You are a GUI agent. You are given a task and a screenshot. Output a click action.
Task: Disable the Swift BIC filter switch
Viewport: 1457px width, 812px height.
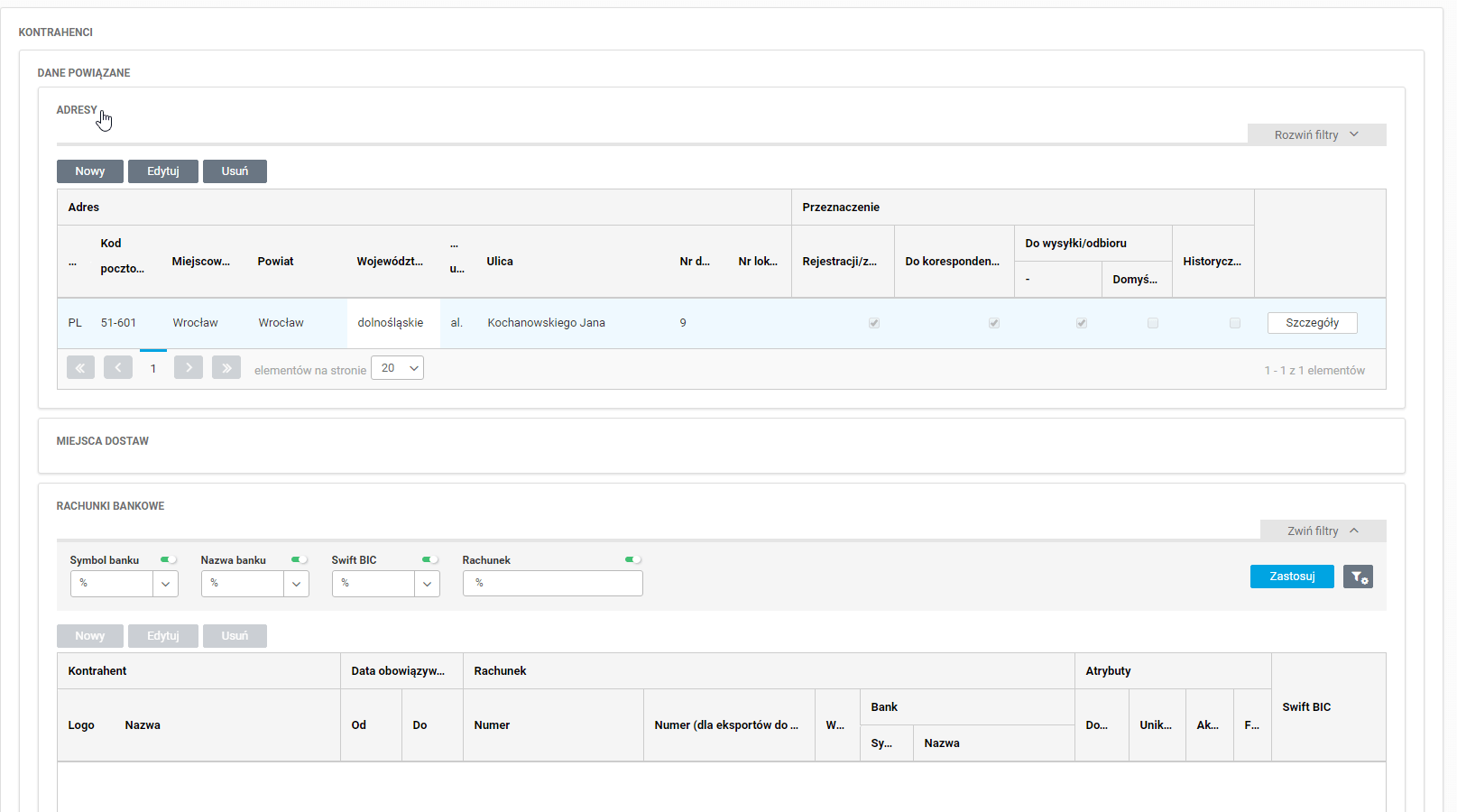click(x=430, y=560)
